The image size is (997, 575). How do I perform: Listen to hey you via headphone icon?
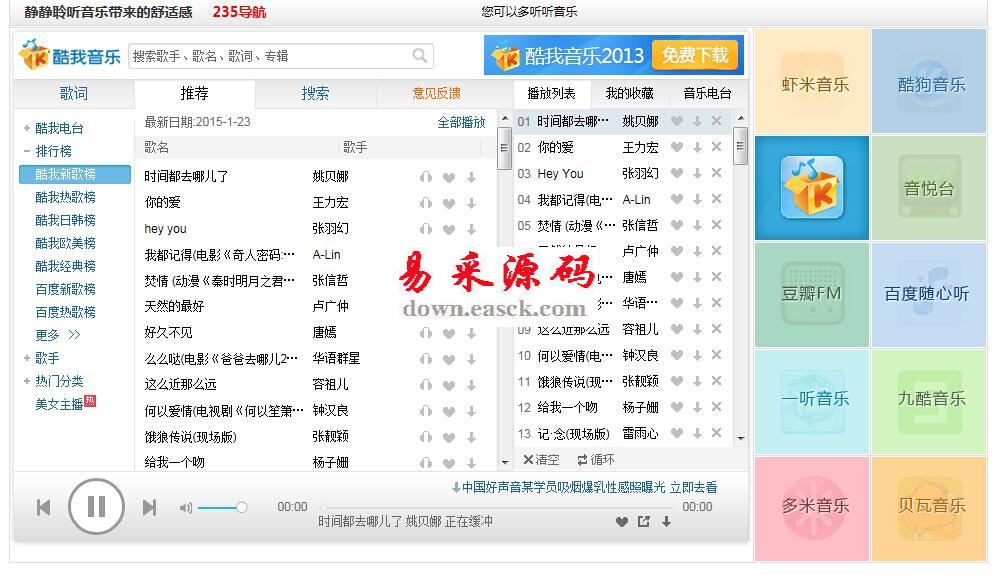(x=426, y=229)
